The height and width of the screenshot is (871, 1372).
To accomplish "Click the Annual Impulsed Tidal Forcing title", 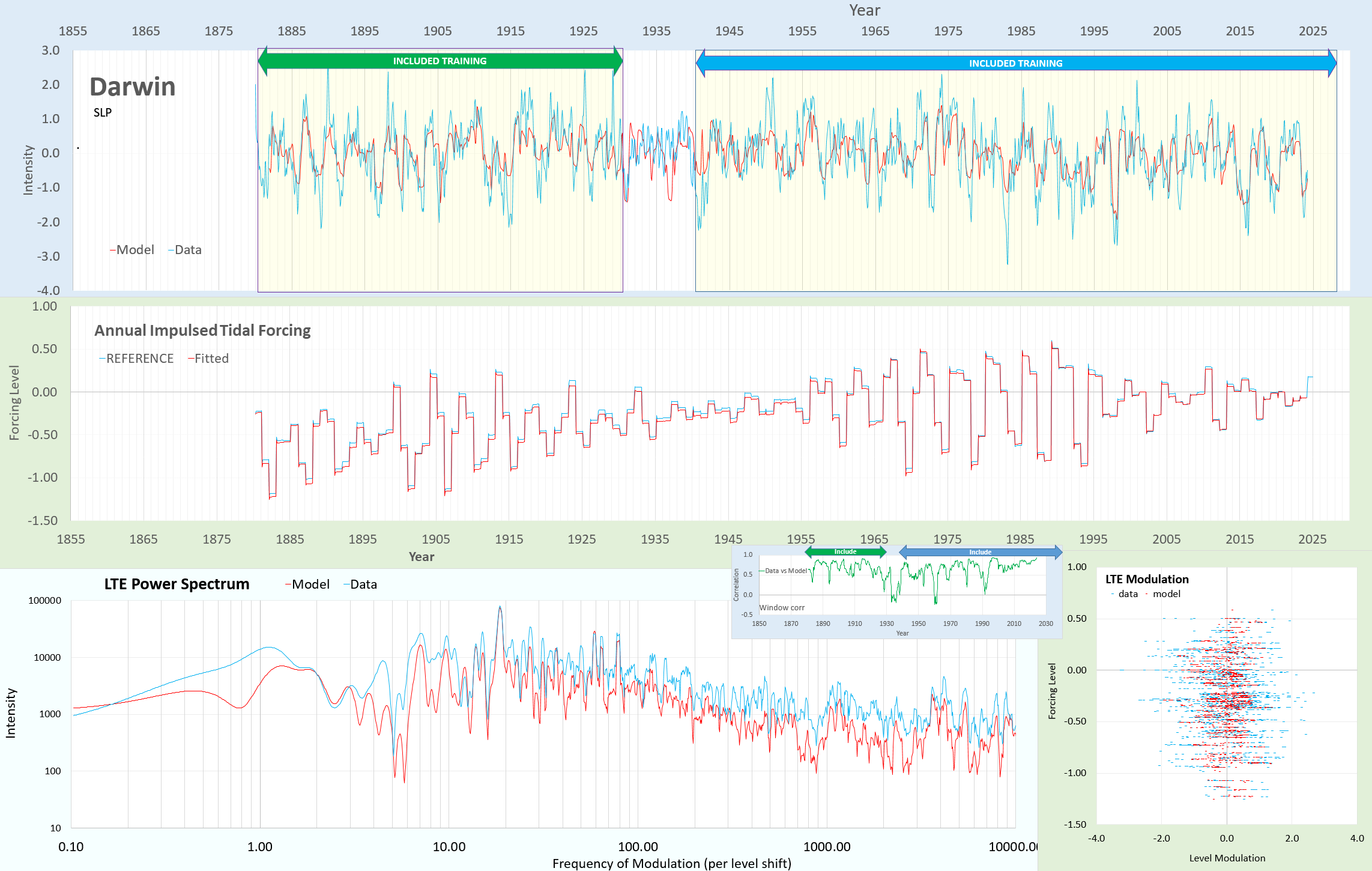I will 202,331.
